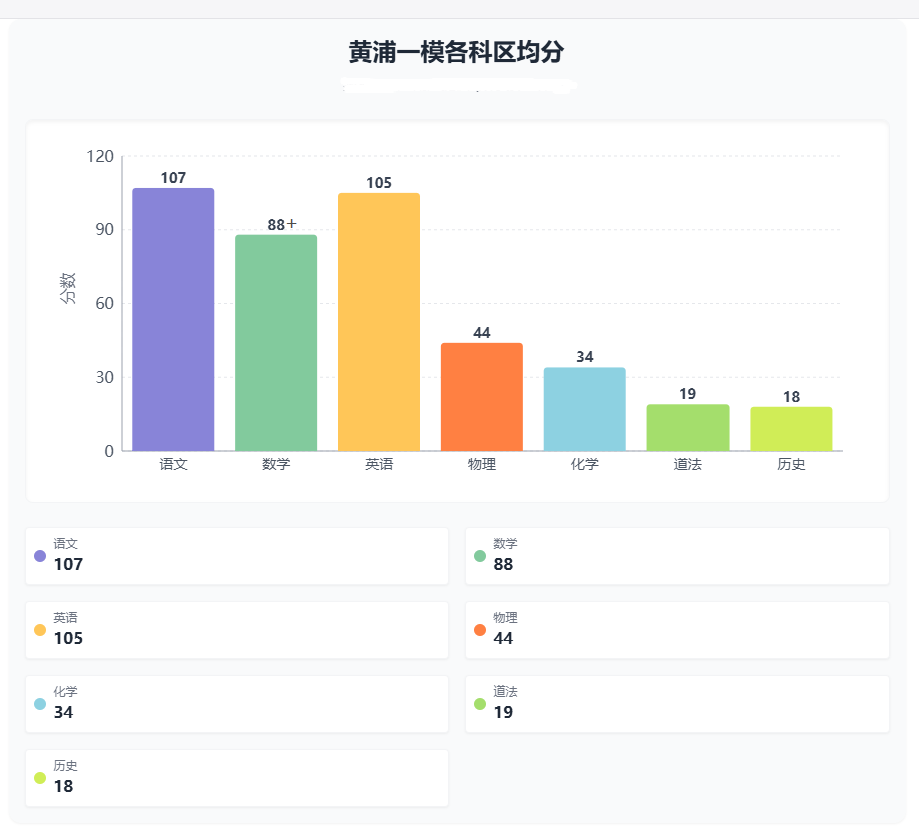Screen dimensions: 919x838
Task: Click the 120 tick on y-axis
Action: (x=101, y=156)
